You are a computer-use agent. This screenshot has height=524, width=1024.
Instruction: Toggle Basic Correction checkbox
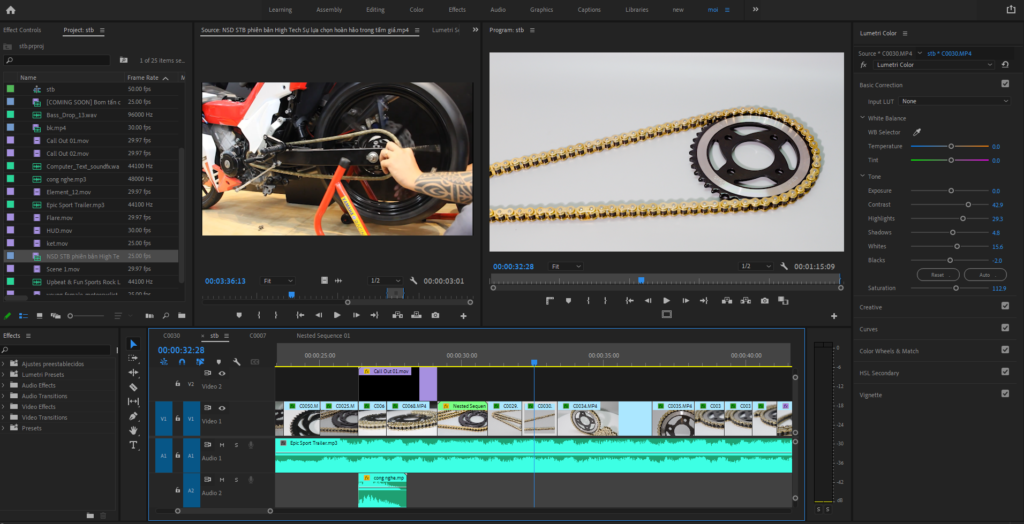1005,84
